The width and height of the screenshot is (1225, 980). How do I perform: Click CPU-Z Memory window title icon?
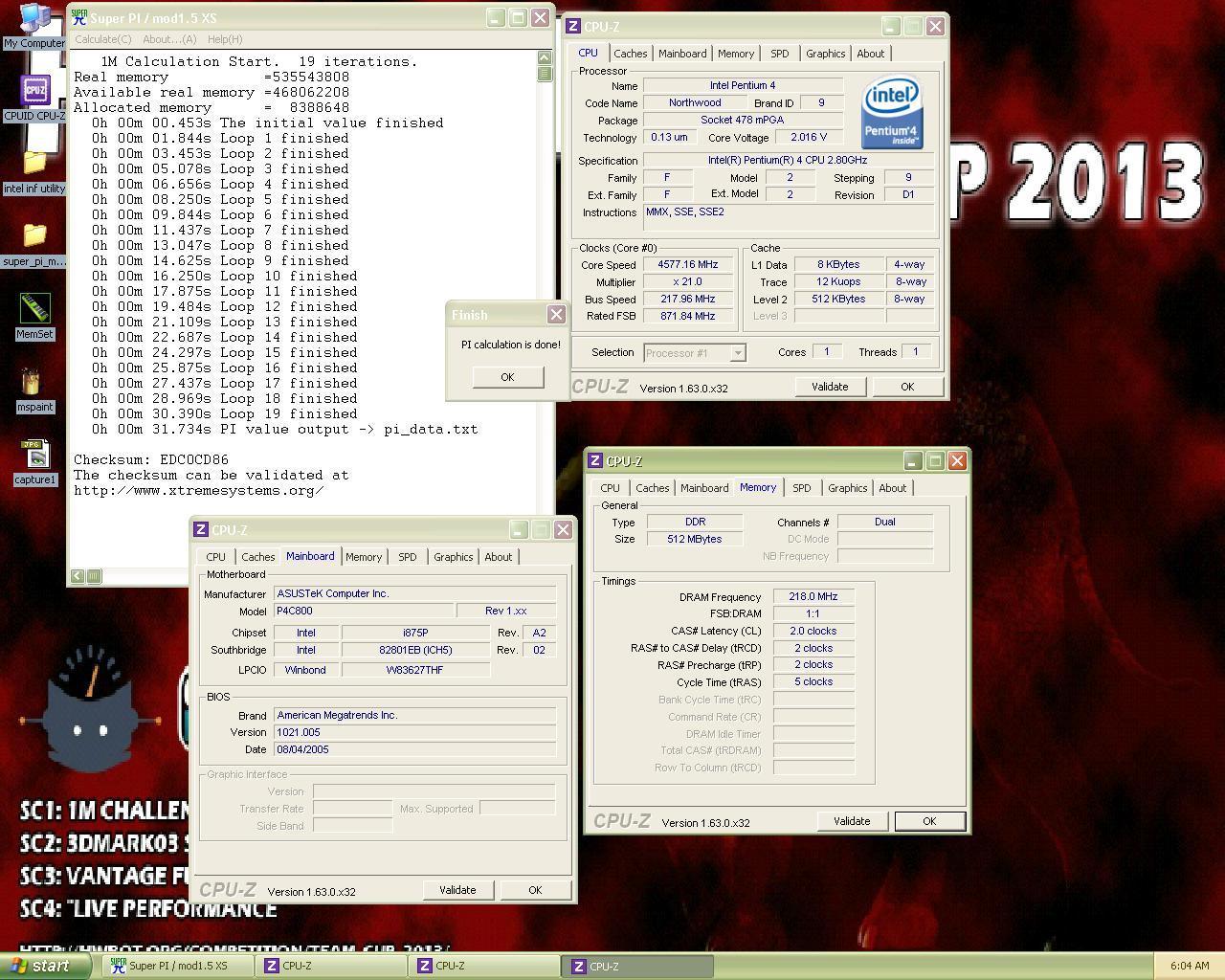(x=595, y=461)
